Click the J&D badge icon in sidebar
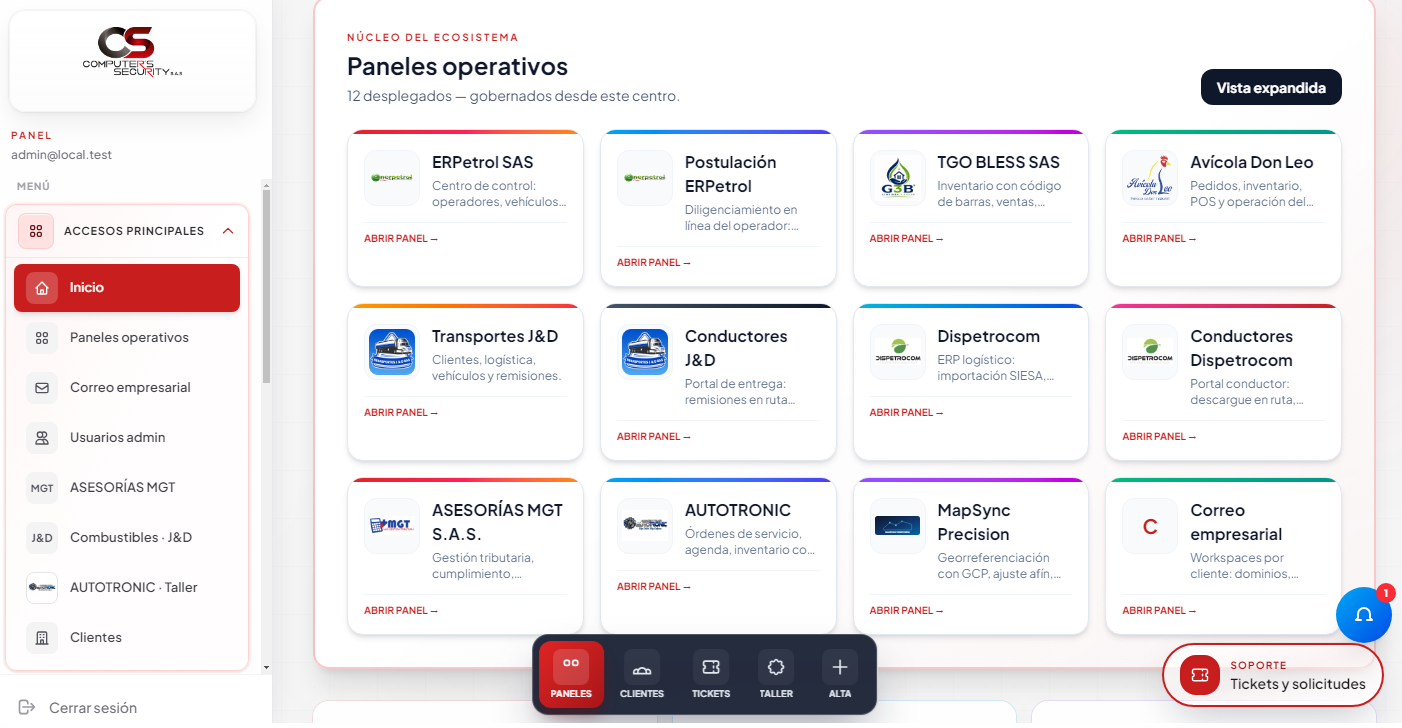1402x728 pixels. click(42, 538)
